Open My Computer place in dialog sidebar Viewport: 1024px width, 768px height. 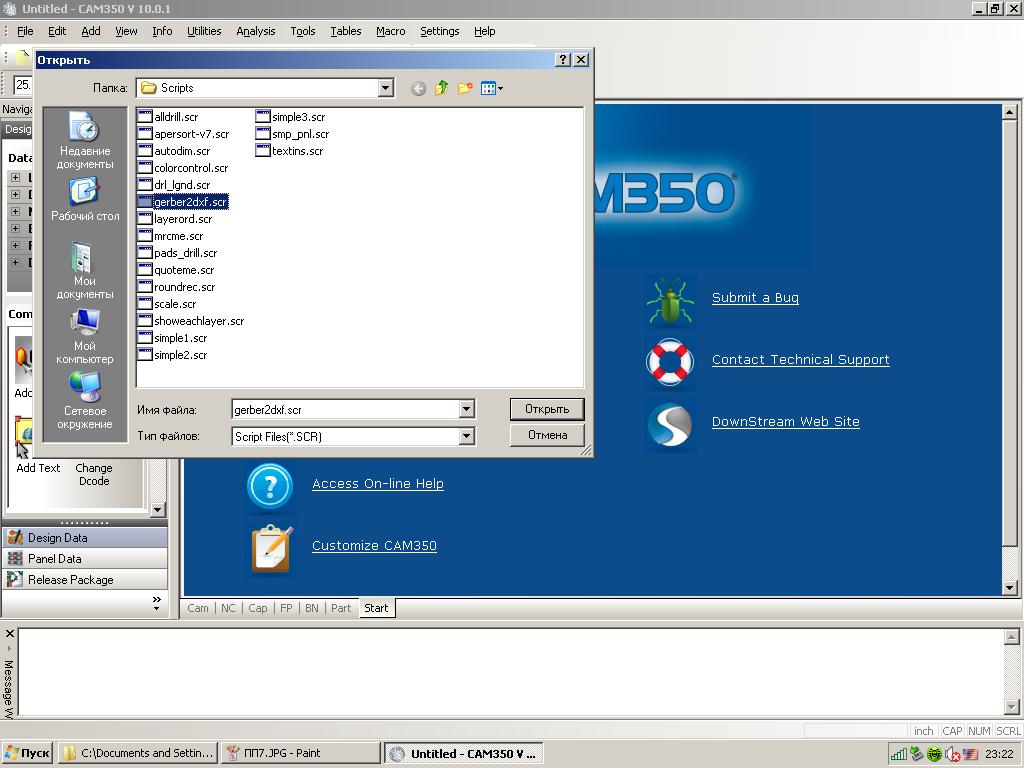pyautogui.click(x=85, y=336)
